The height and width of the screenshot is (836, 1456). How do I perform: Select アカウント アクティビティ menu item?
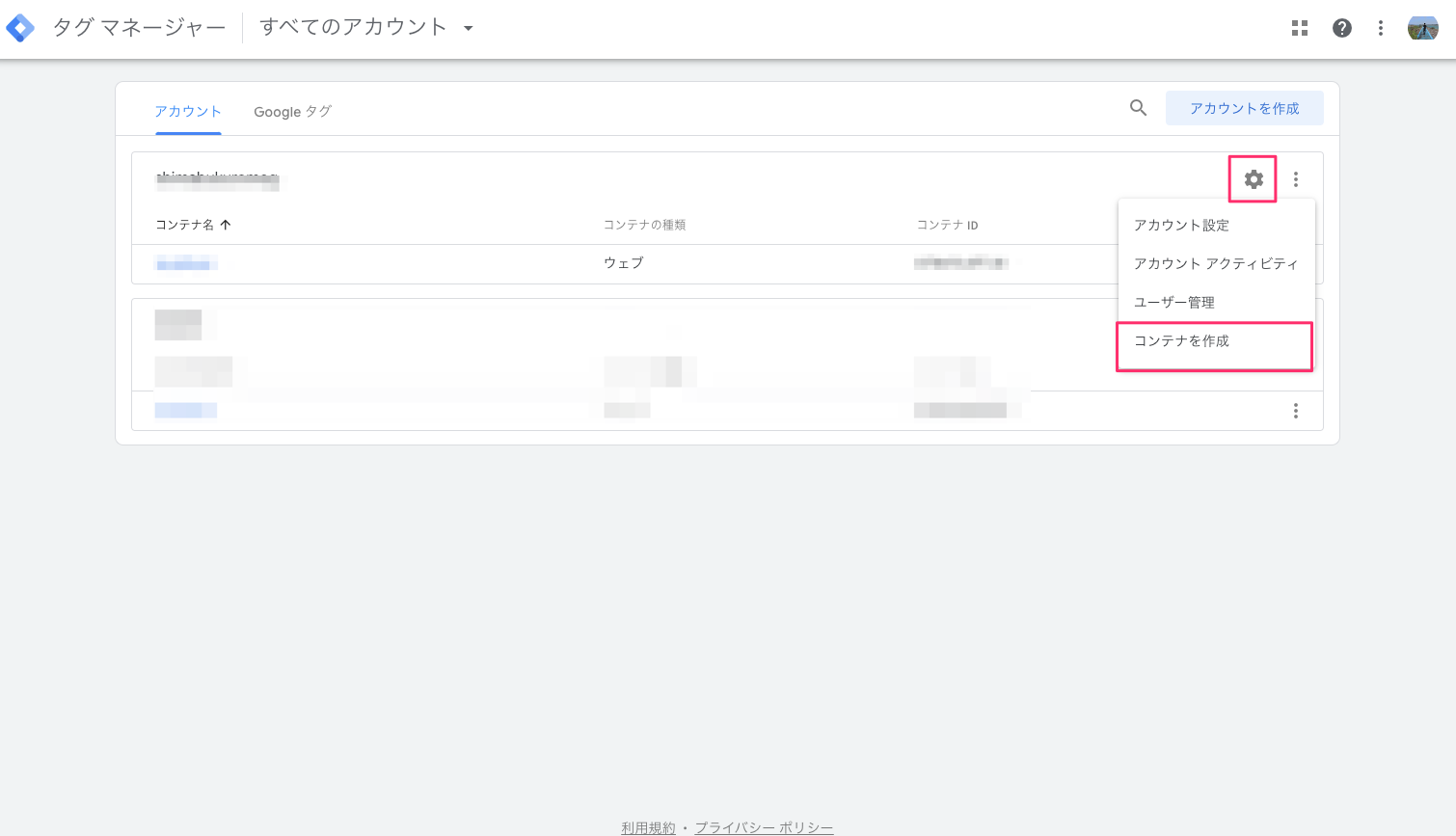(x=1215, y=263)
